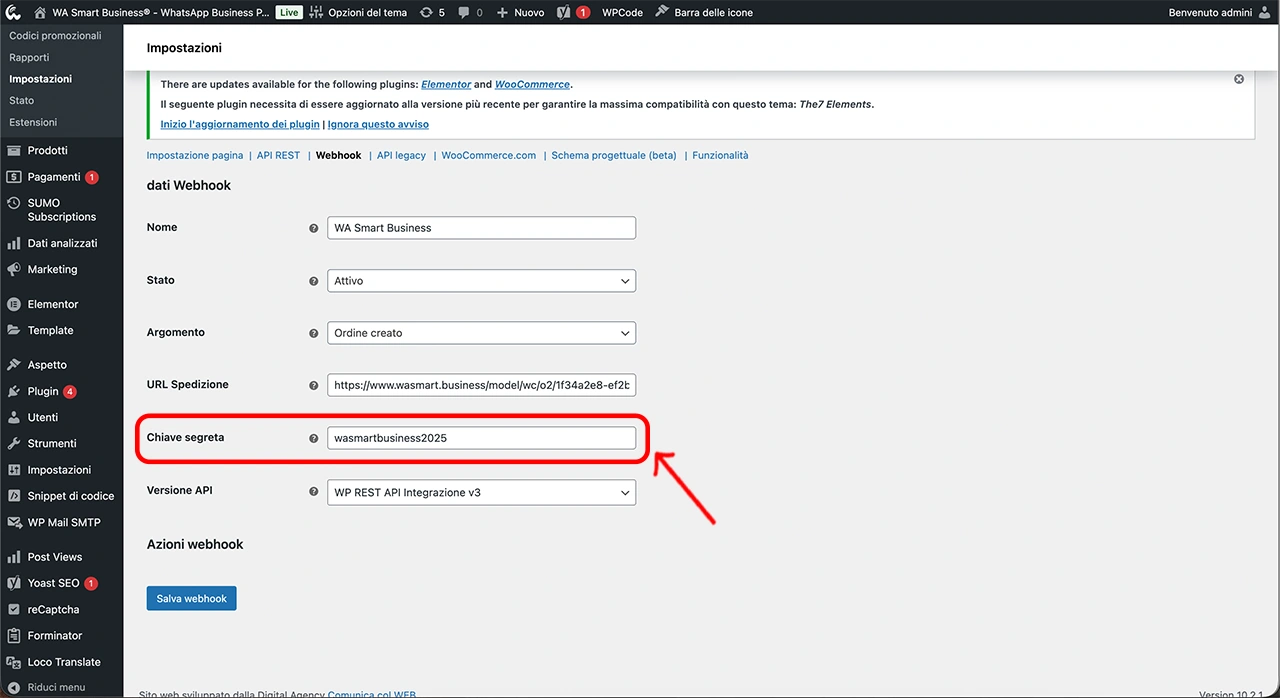Image resolution: width=1280 pixels, height=698 pixels.
Task: Expand the Versione API dropdown
Action: pos(481,492)
